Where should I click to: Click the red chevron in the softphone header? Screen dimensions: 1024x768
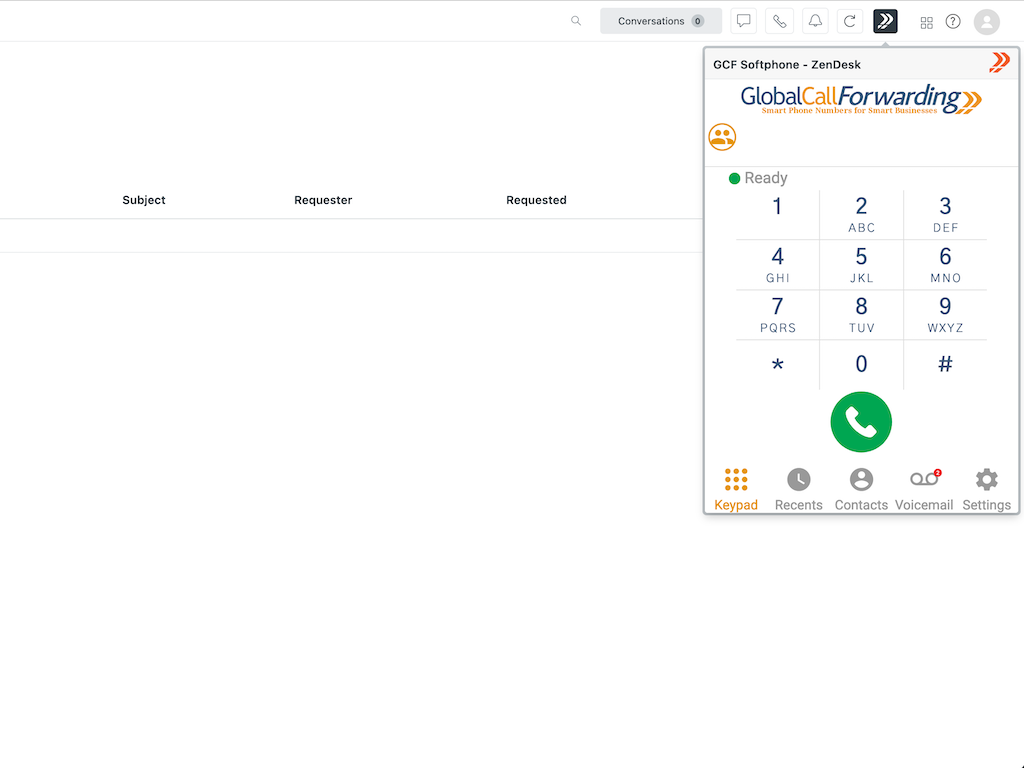coord(999,62)
